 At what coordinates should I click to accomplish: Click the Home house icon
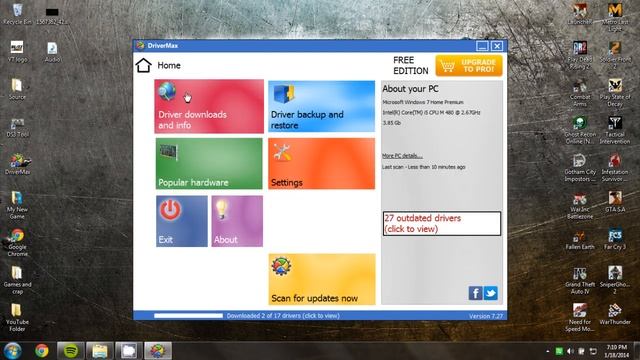click(144, 65)
